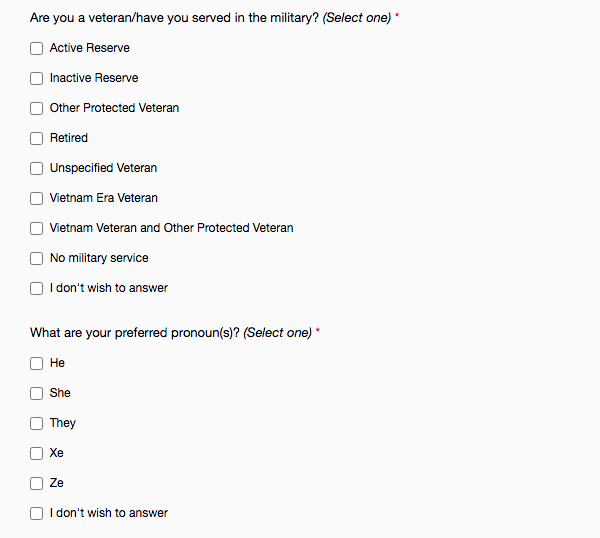This screenshot has height=538, width=600.
Task: Tick the No military service checkbox
Action: (x=36, y=258)
